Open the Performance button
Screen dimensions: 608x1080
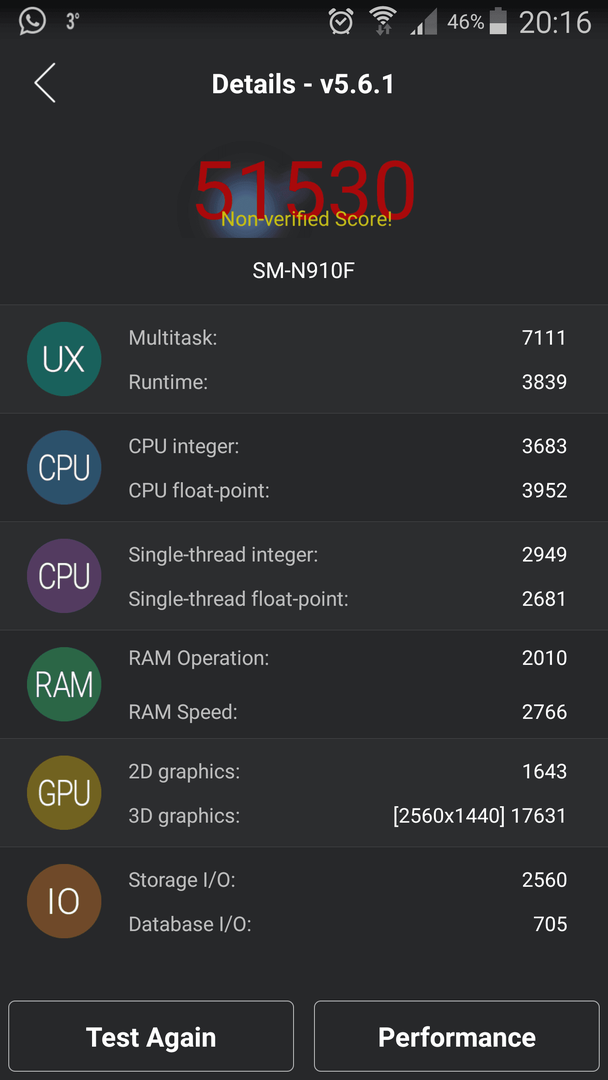457,1037
